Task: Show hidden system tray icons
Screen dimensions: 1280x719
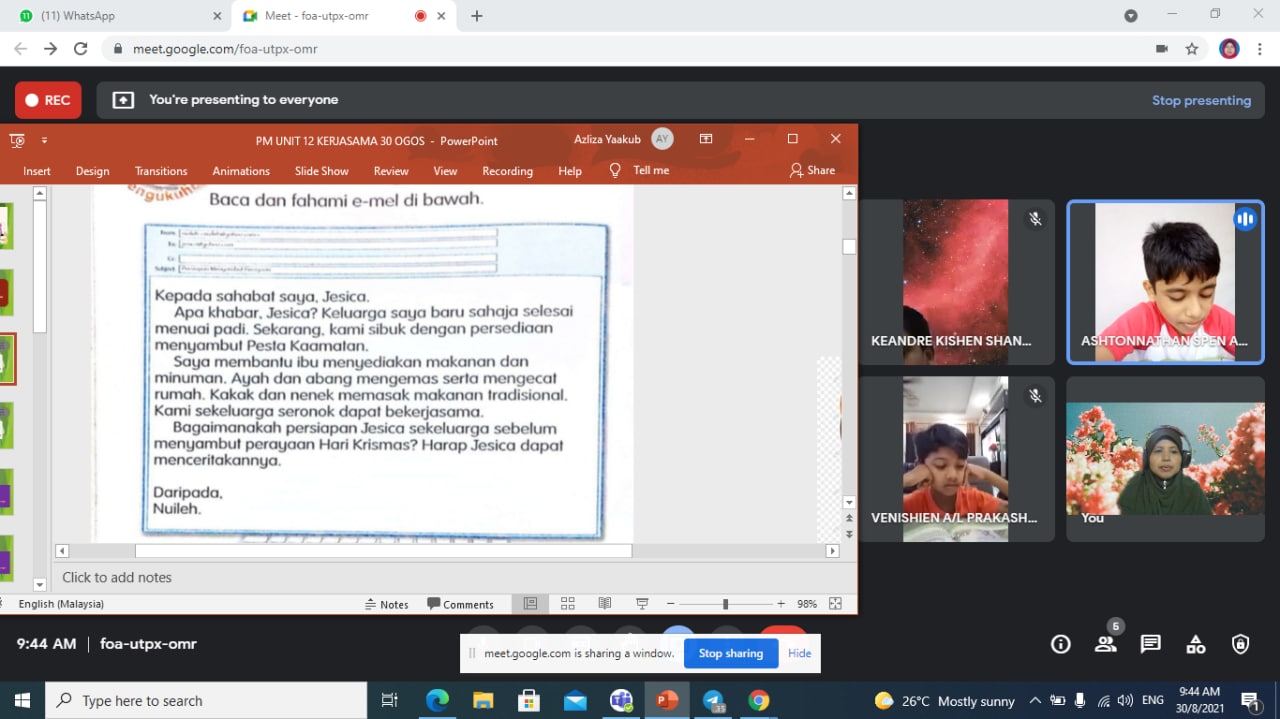Action: [x=1035, y=701]
